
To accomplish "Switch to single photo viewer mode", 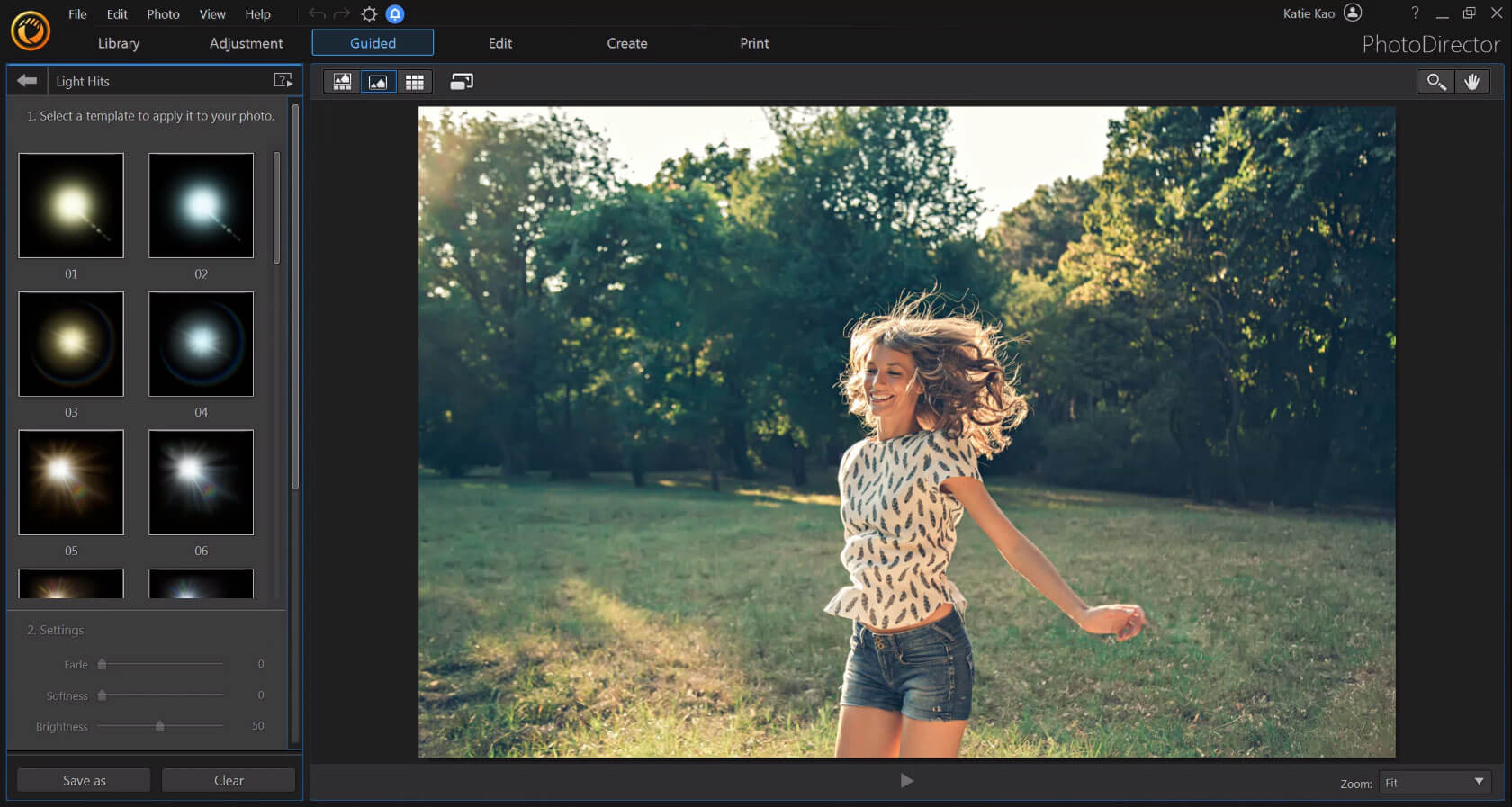I will 378,82.
